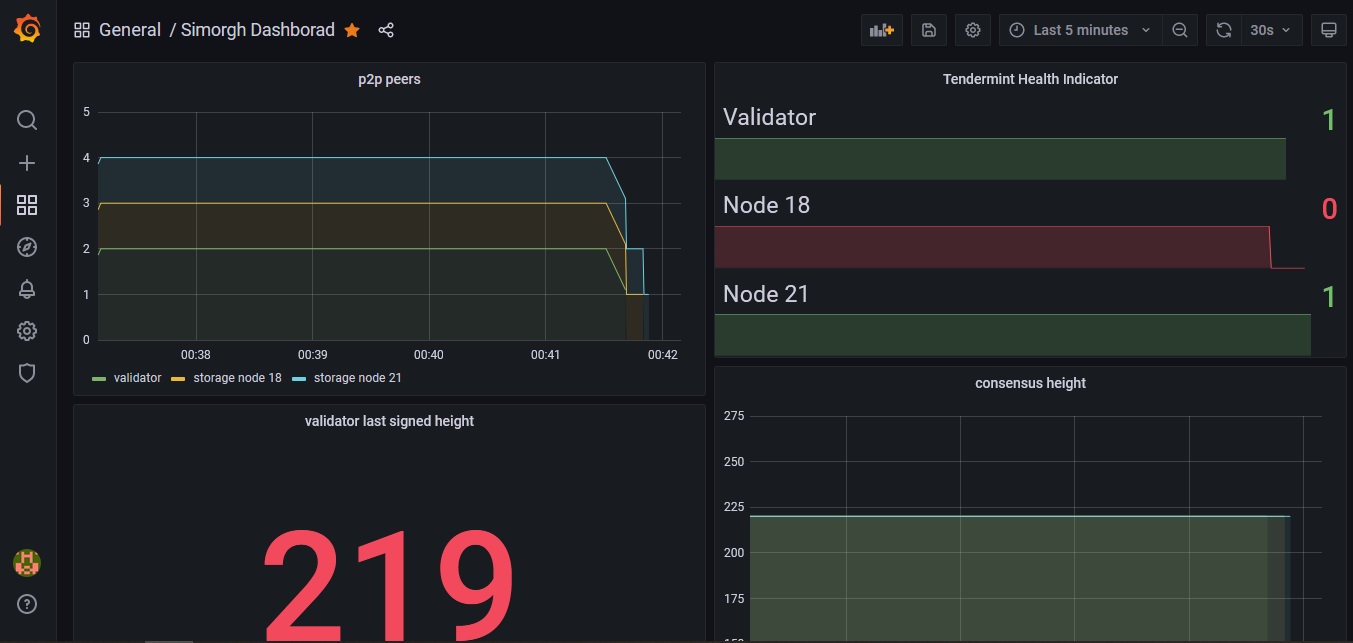Open the p2p peers panel title menu

click(389, 79)
